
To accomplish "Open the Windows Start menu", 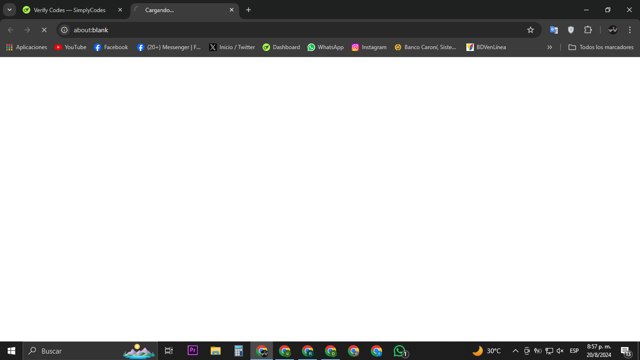I will pyautogui.click(x=11, y=351).
